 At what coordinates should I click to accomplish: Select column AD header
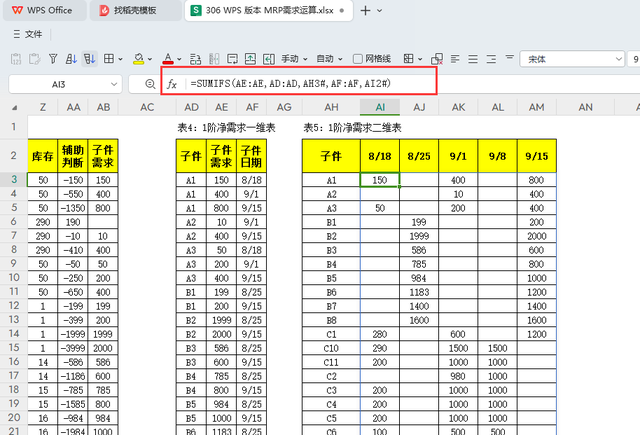(191, 107)
